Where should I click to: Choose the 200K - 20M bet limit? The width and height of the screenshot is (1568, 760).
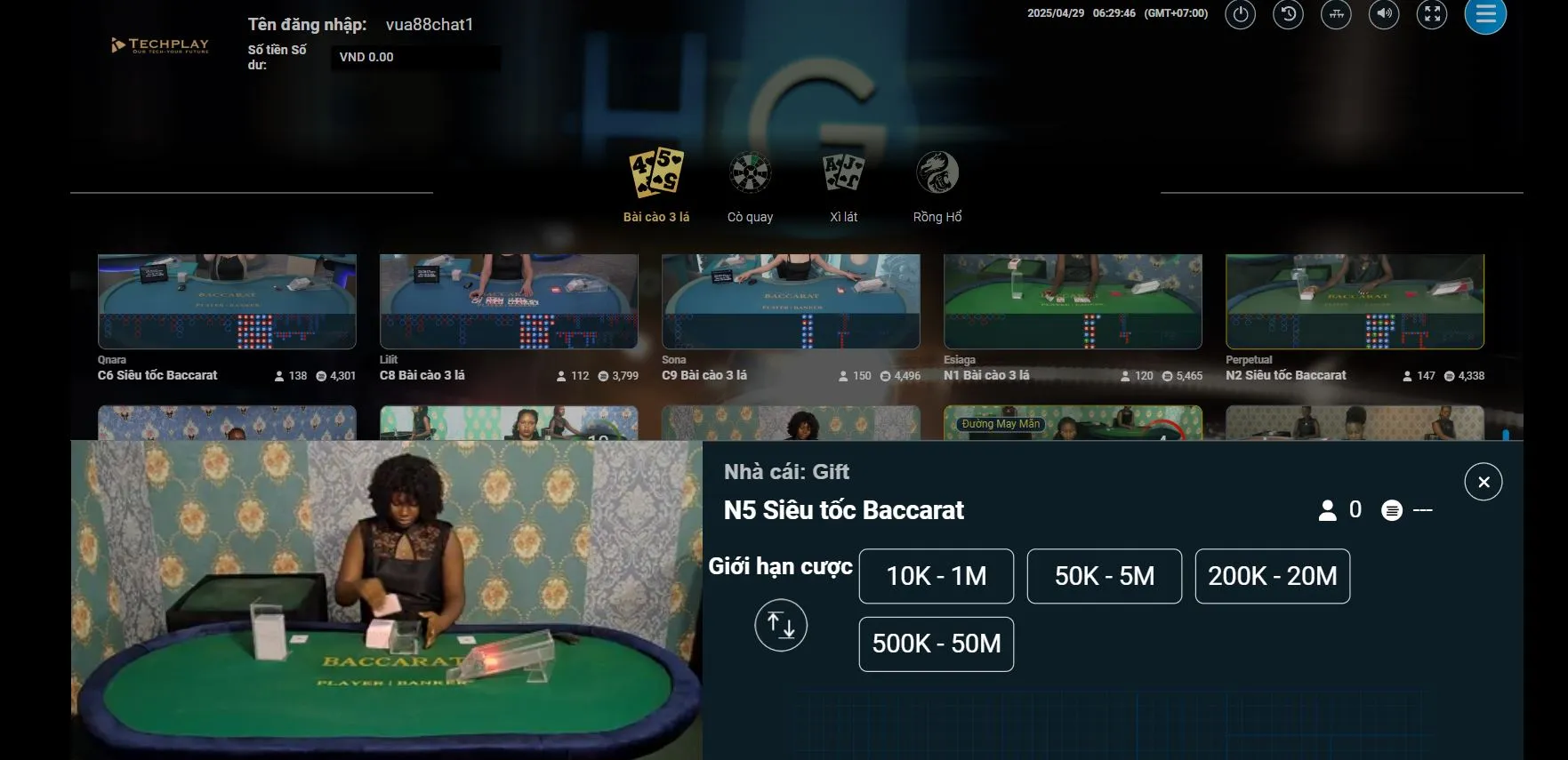pos(1273,576)
